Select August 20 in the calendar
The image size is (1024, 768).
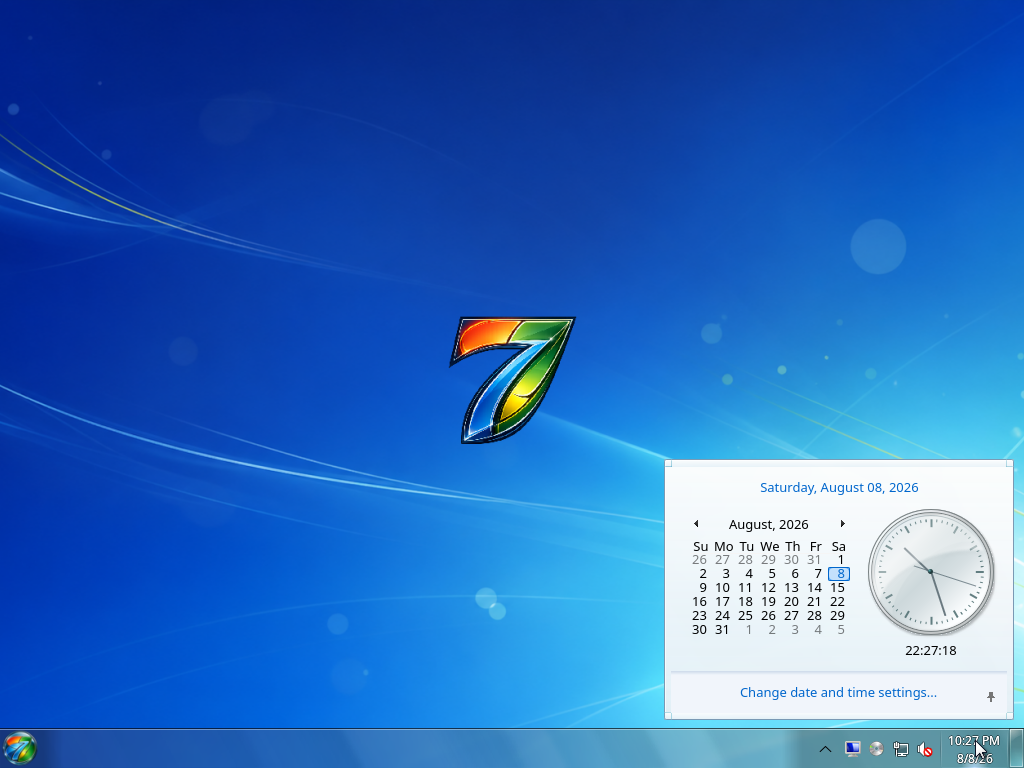click(792, 602)
